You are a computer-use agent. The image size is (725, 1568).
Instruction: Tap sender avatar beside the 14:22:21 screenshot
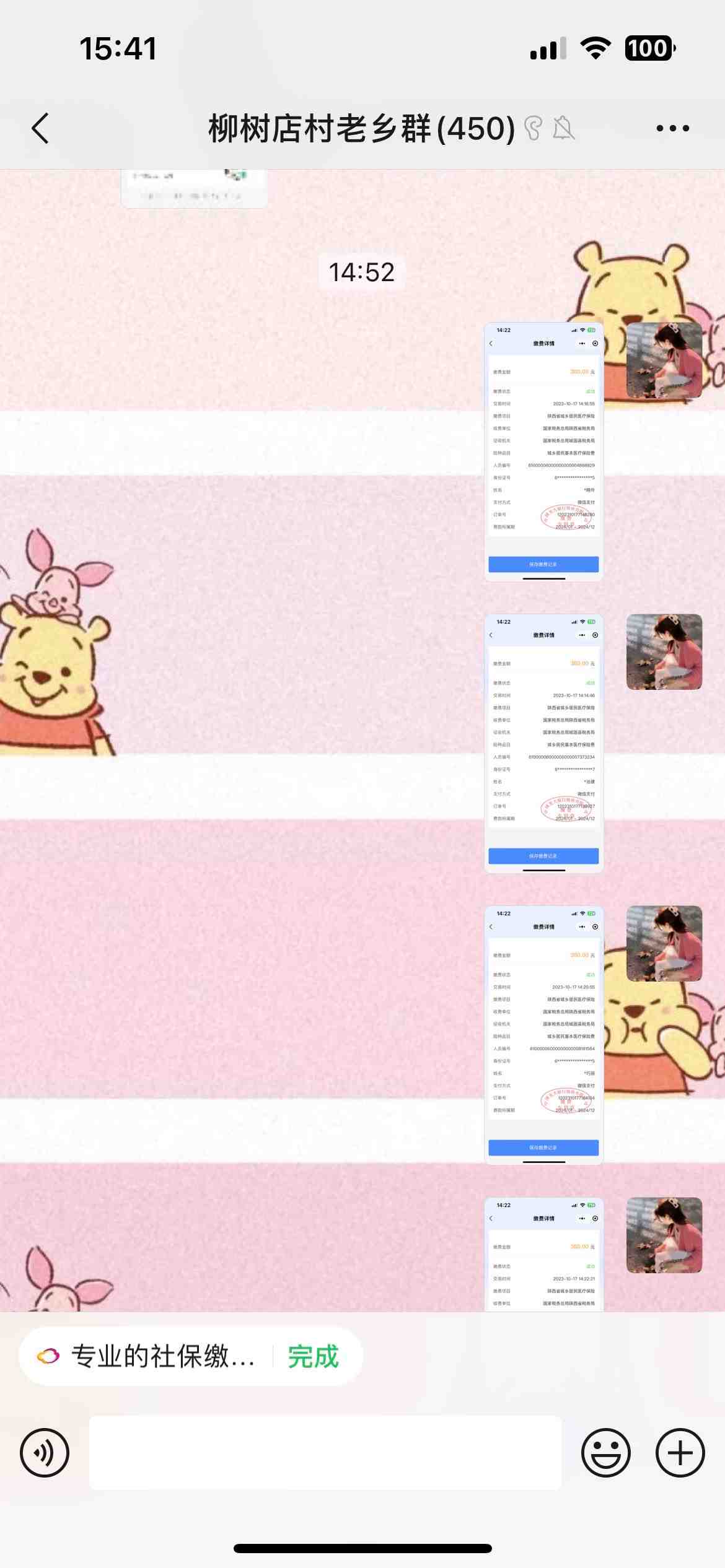click(x=664, y=1235)
